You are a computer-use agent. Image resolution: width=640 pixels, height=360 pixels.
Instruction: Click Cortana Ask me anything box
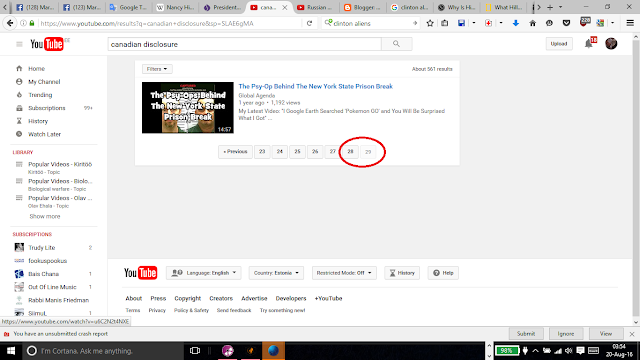pyautogui.click(x=102, y=351)
